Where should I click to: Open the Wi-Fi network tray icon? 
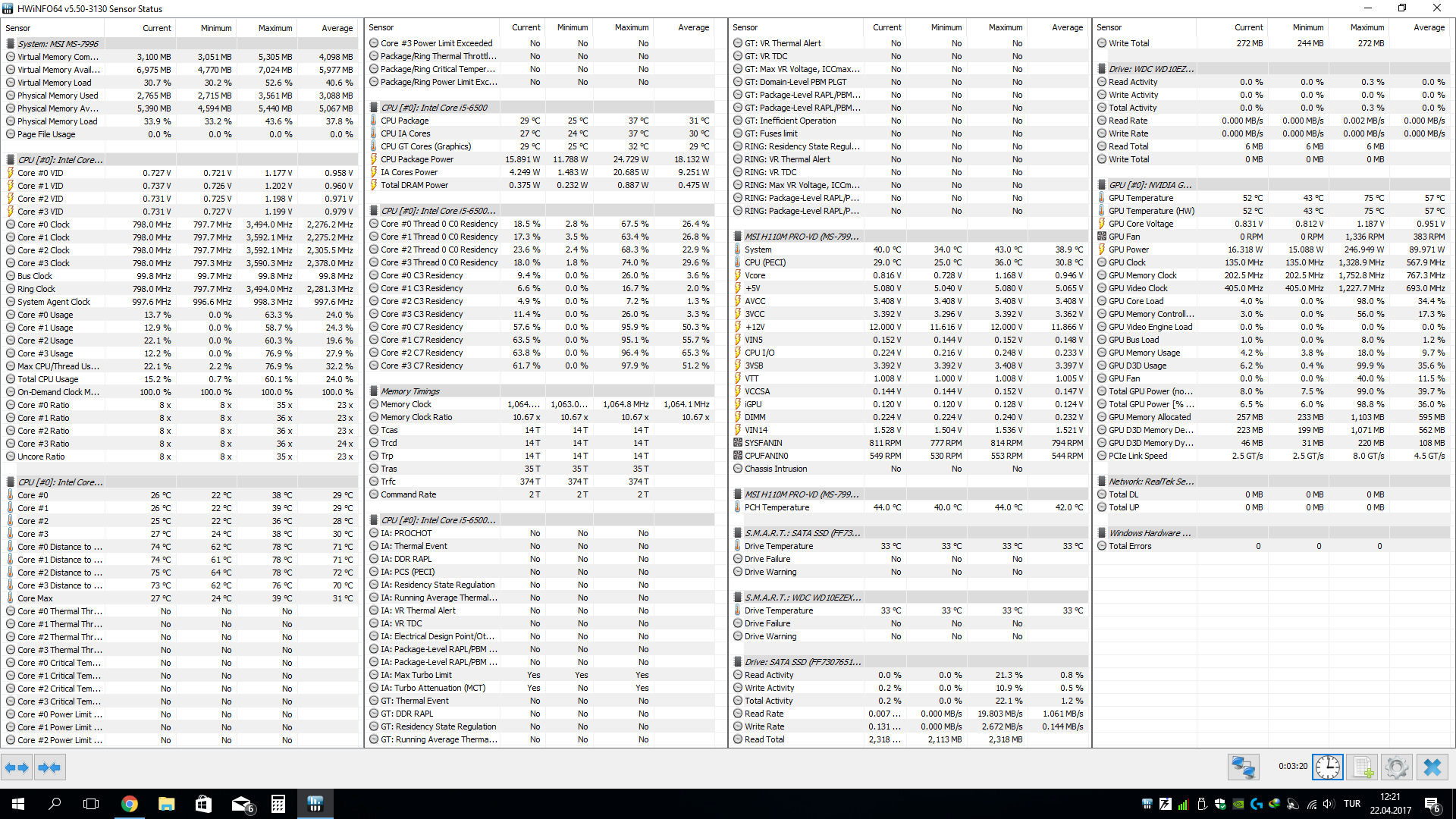(1311, 804)
